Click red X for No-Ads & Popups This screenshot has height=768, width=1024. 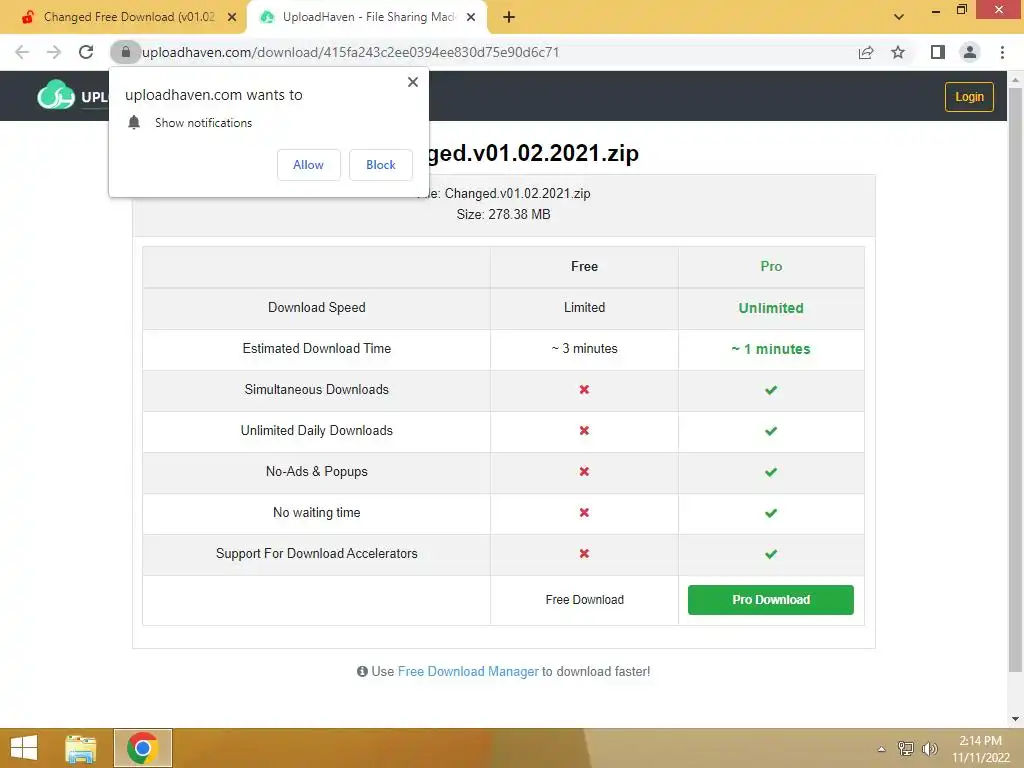pos(584,472)
